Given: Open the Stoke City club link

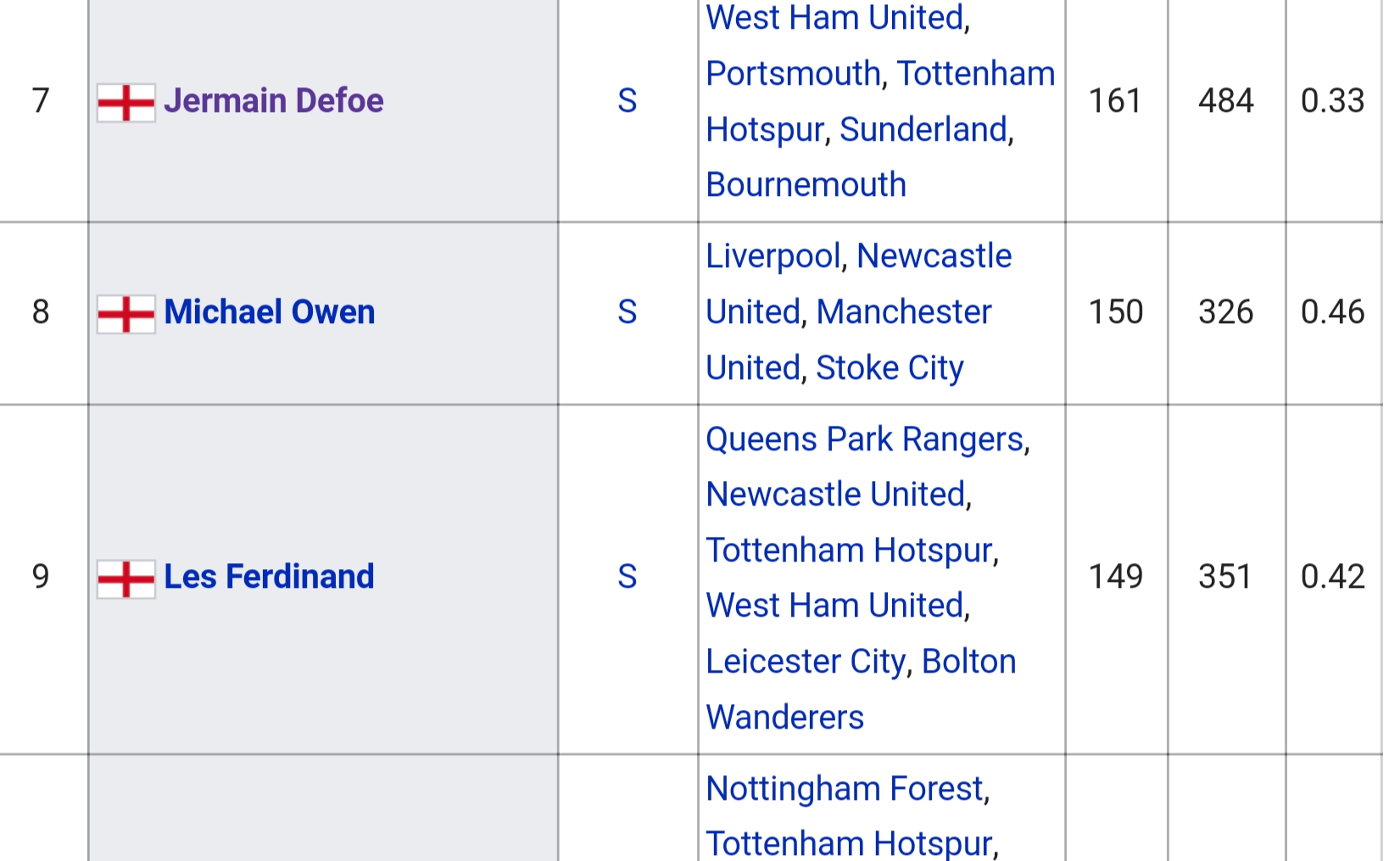Looking at the screenshot, I should [x=890, y=367].
